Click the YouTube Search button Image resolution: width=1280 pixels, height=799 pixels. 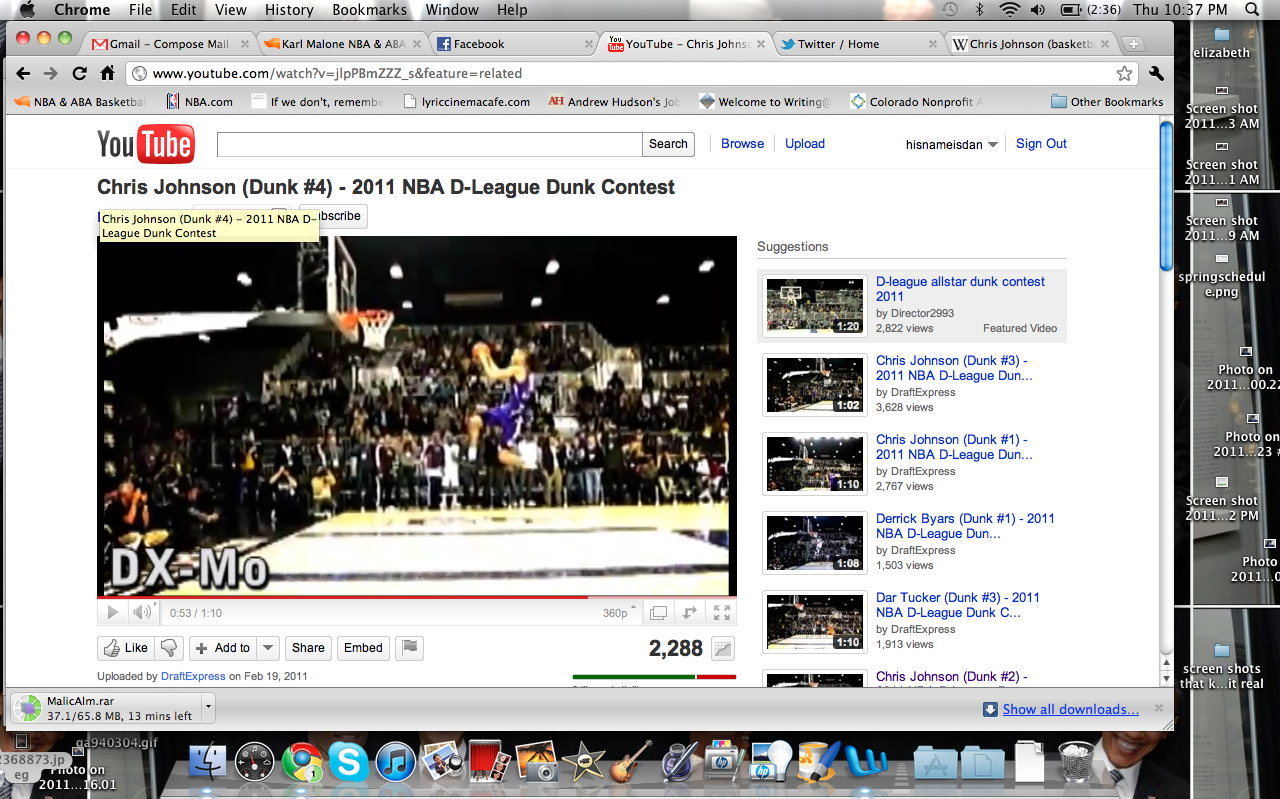click(x=668, y=144)
